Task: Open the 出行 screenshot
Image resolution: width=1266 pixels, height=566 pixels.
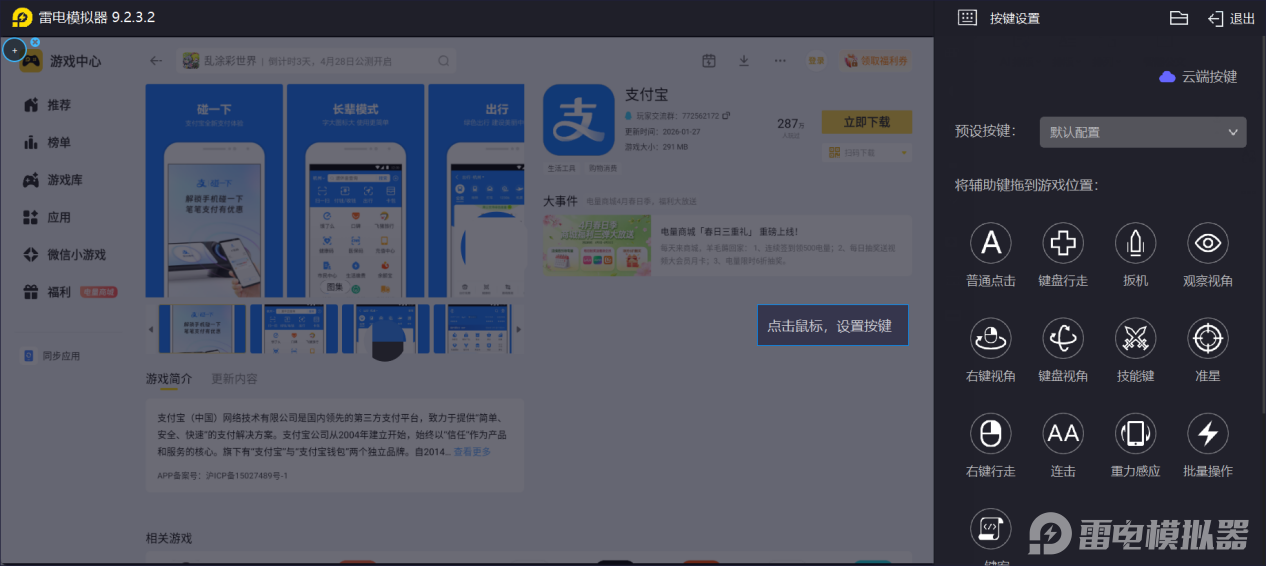Action: (x=476, y=191)
